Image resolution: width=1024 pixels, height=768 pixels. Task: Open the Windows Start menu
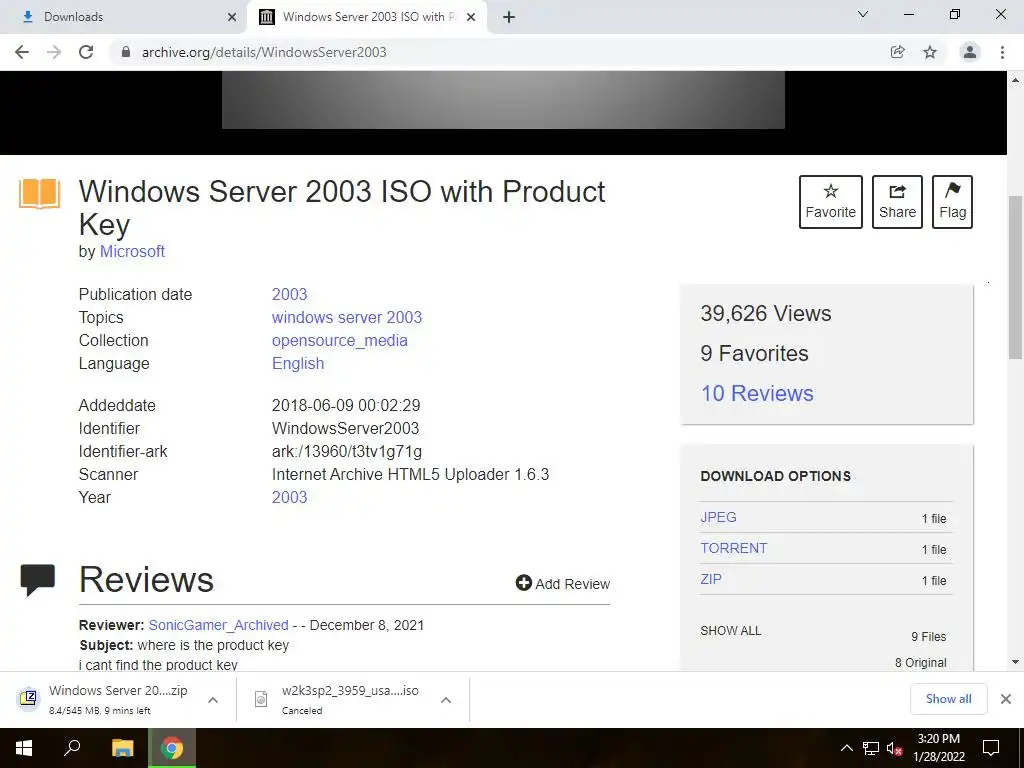click(x=24, y=748)
